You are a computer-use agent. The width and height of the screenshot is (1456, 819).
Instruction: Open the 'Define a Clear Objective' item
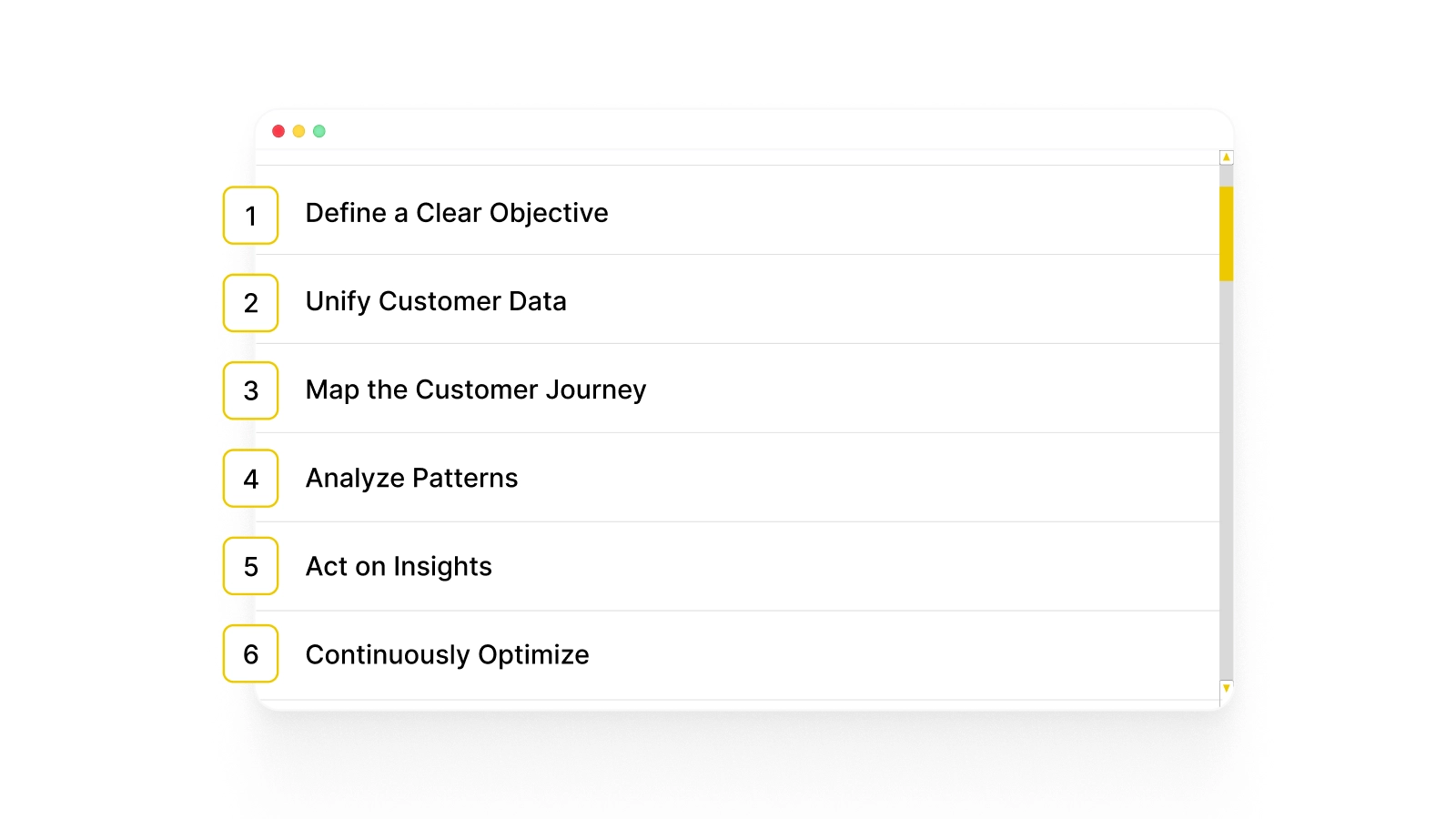click(x=457, y=213)
